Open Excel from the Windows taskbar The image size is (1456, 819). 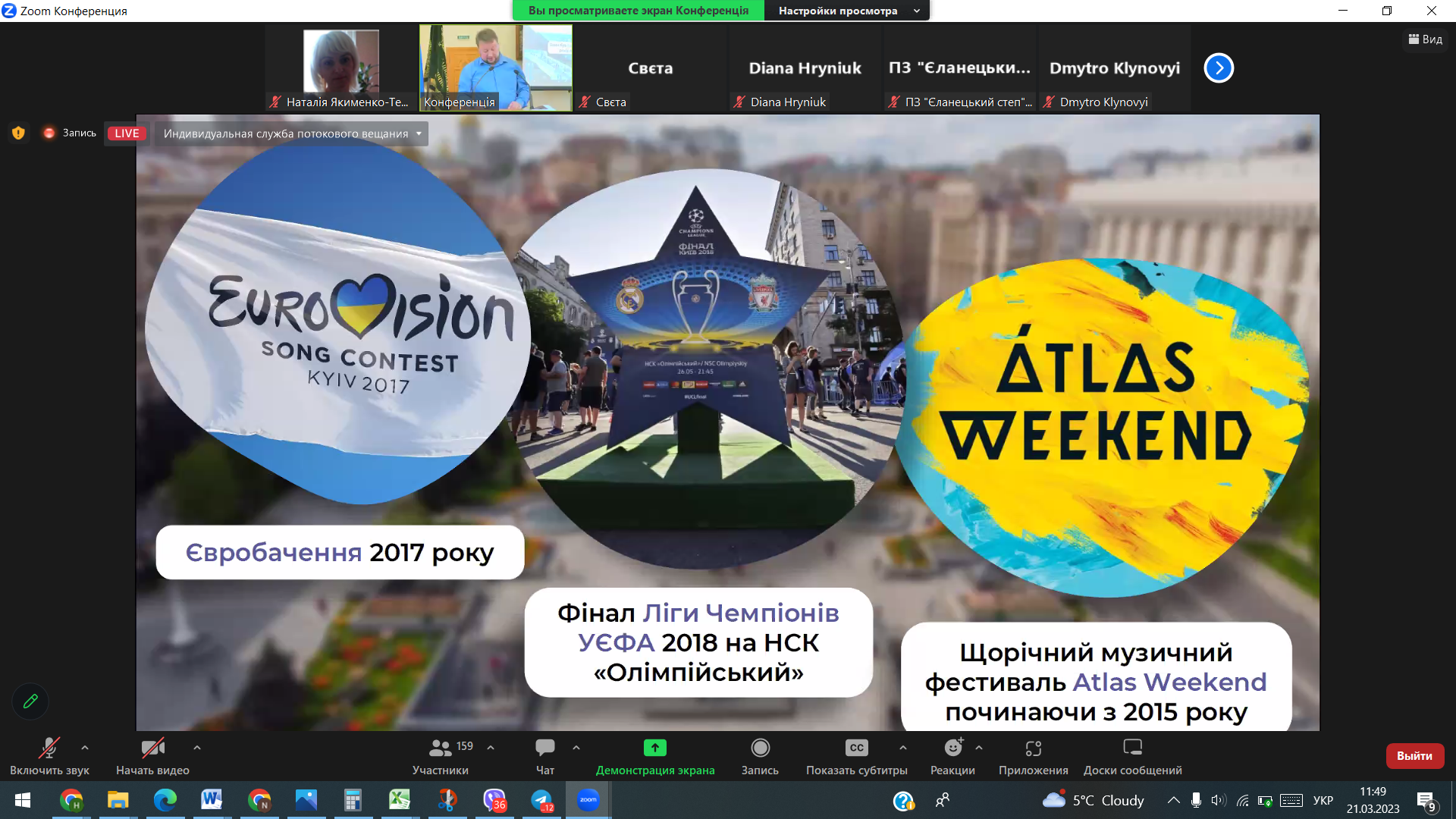tap(400, 800)
